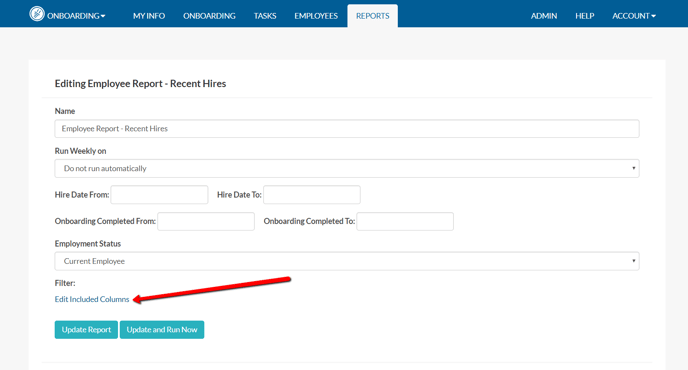The width and height of the screenshot is (688, 370).
Task: Click the Hire Date To field
Action: (312, 194)
